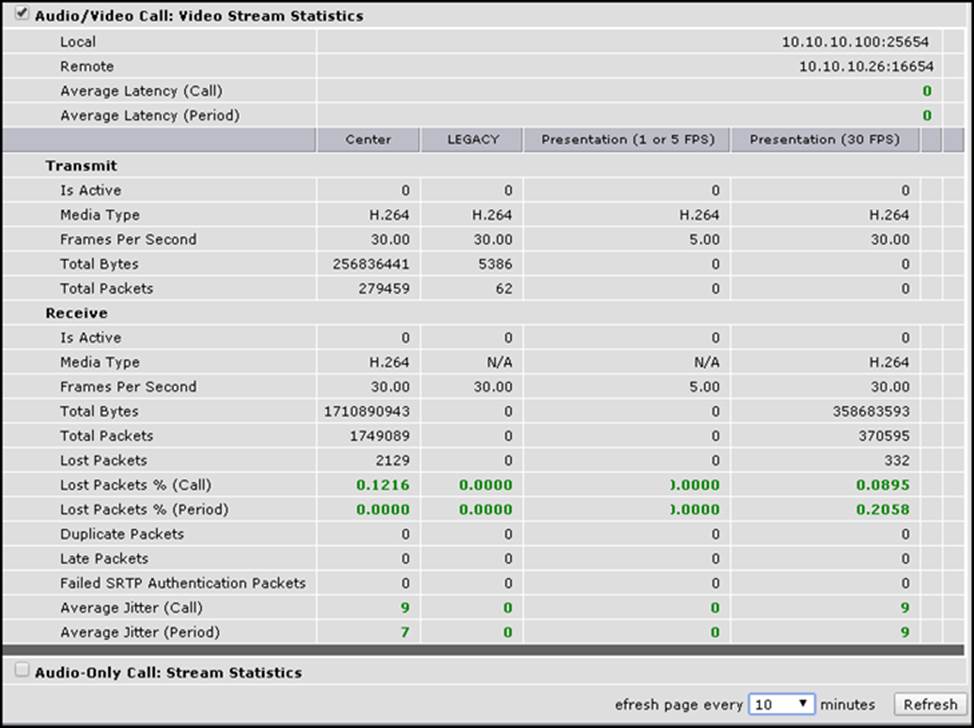This screenshot has width=974, height=728.
Task: Click the Audio/Video Call section title
Action: 199,16
